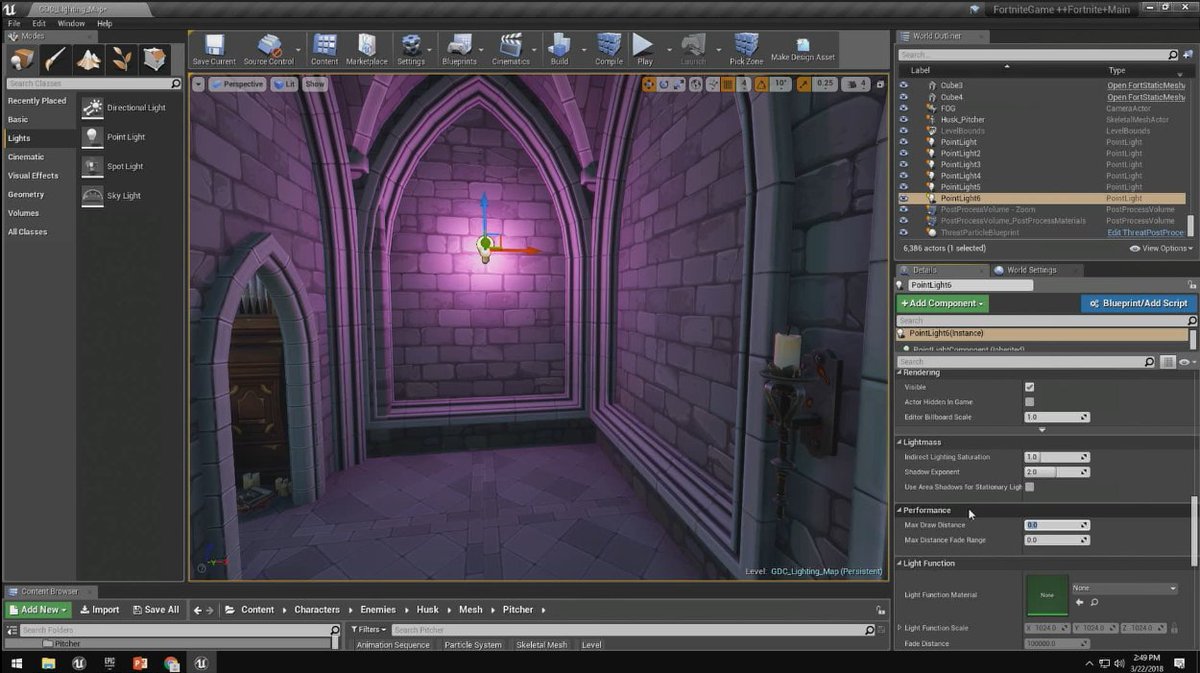1200x673 pixels.
Task: Select Landscape mode mountain icon
Action: (88, 59)
